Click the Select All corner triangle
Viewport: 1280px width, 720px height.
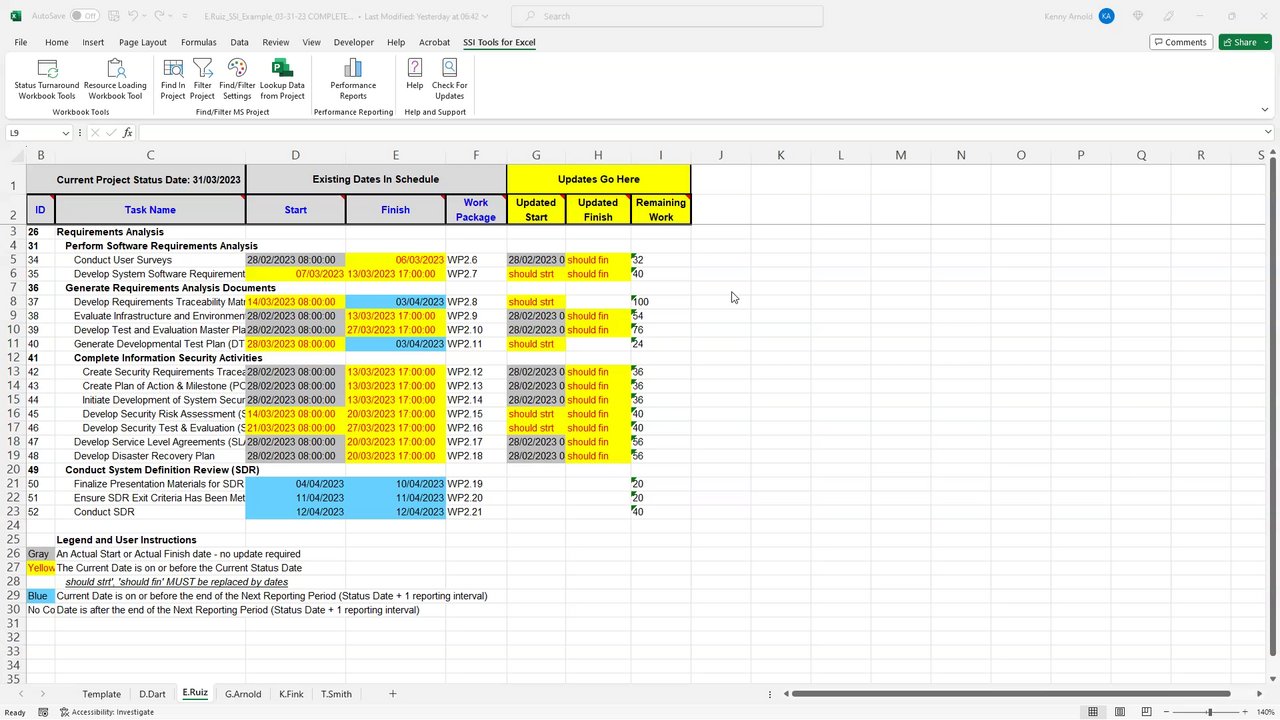[x=18, y=155]
